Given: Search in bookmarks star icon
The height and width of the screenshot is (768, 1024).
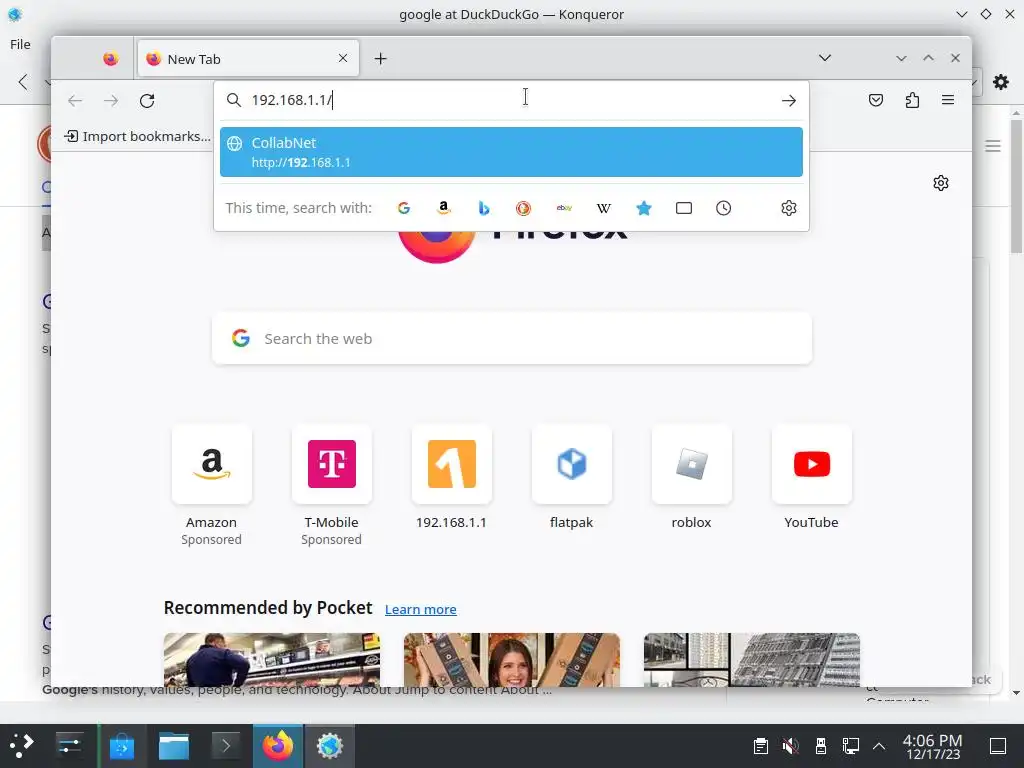Looking at the screenshot, I should 643,208.
